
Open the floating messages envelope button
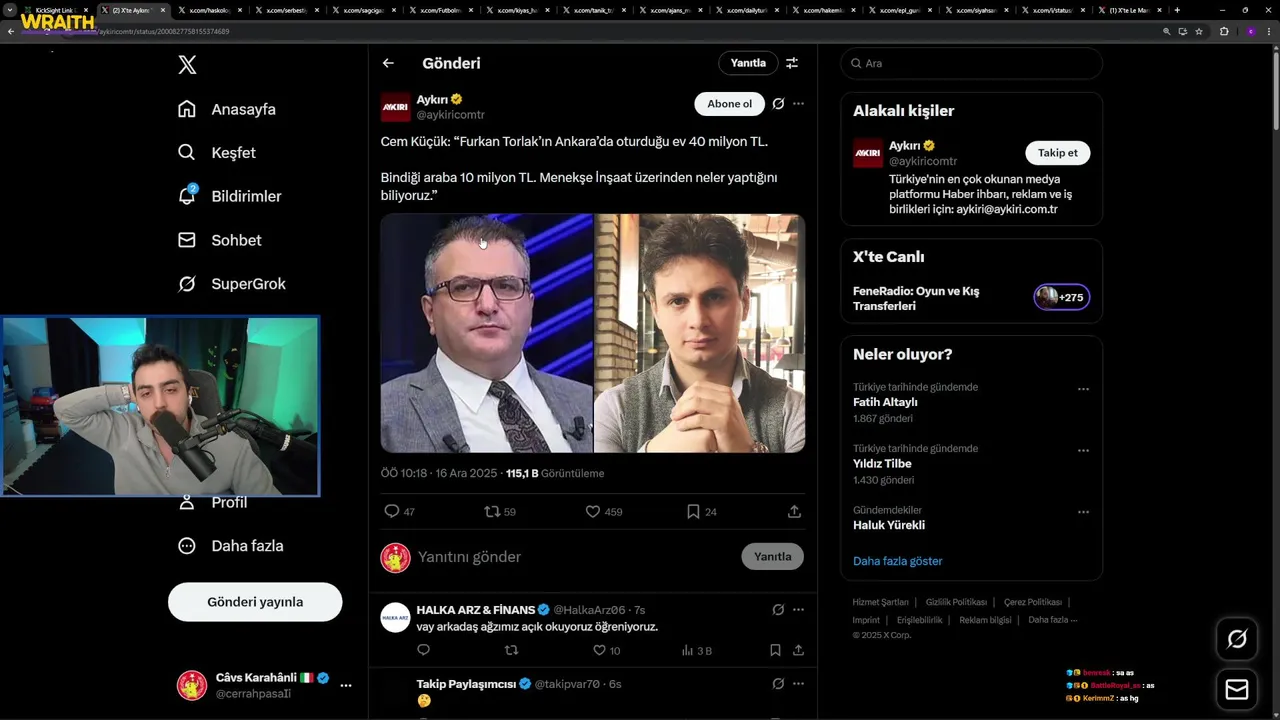point(1237,690)
